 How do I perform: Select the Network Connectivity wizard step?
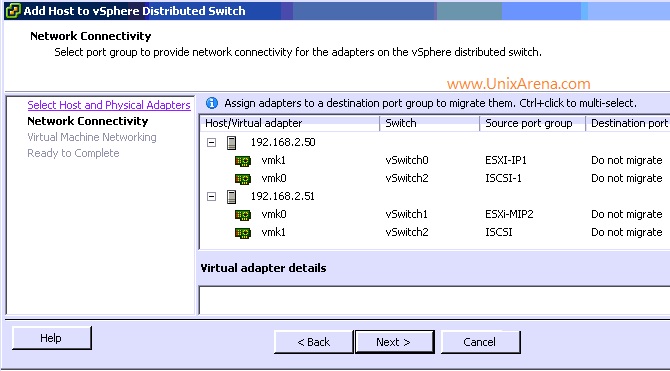[x=88, y=121]
